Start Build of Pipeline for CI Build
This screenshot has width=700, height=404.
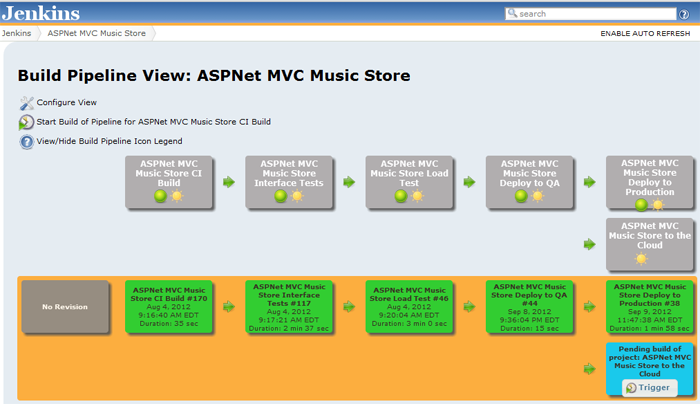click(x=154, y=121)
